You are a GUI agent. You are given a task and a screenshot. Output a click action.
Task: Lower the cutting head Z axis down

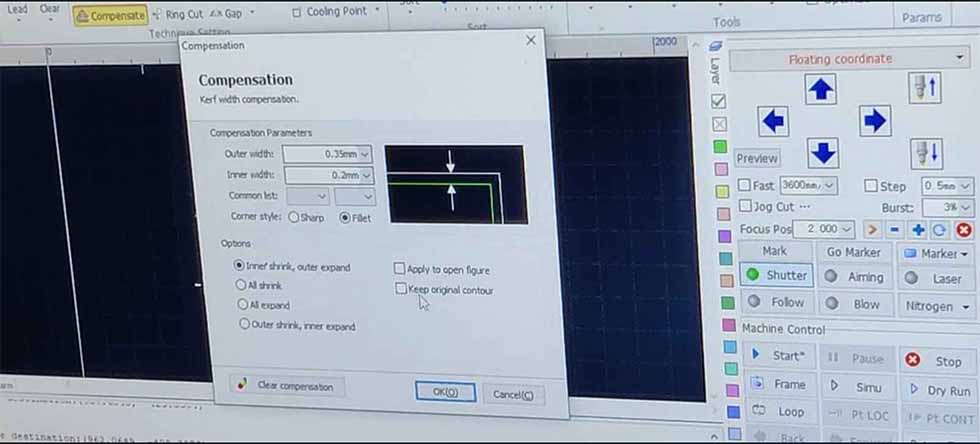[926, 154]
